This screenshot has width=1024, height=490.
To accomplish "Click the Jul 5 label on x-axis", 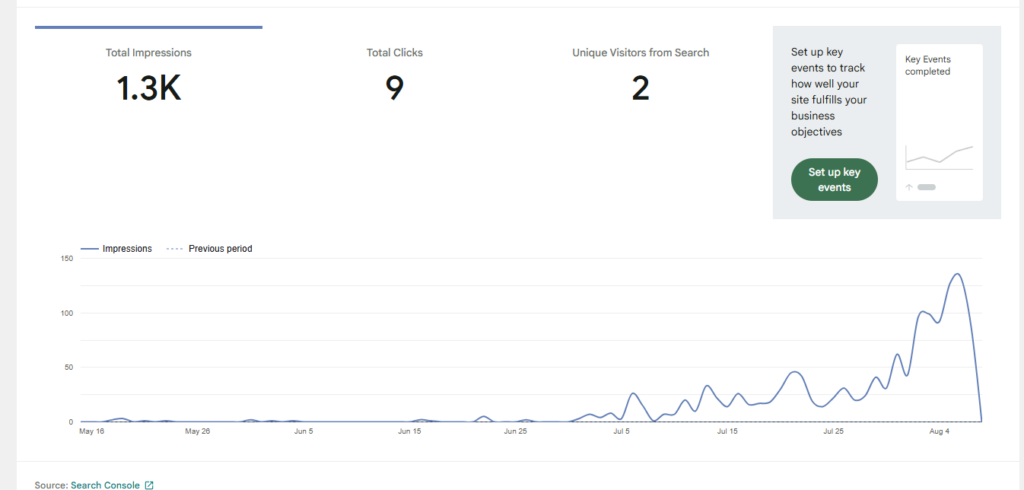I will (621, 432).
